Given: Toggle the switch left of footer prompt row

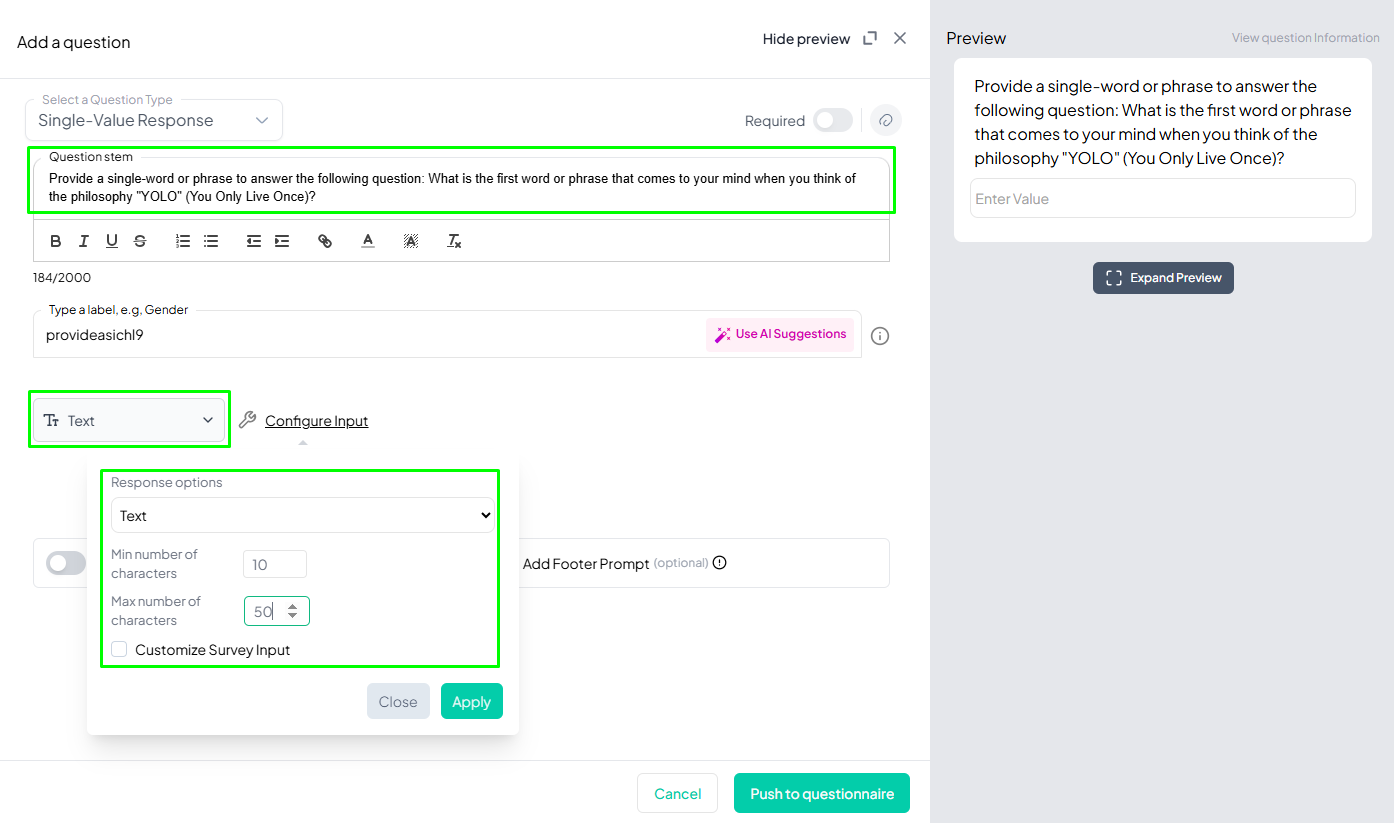Looking at the screenshot, I should pos(66,563).
